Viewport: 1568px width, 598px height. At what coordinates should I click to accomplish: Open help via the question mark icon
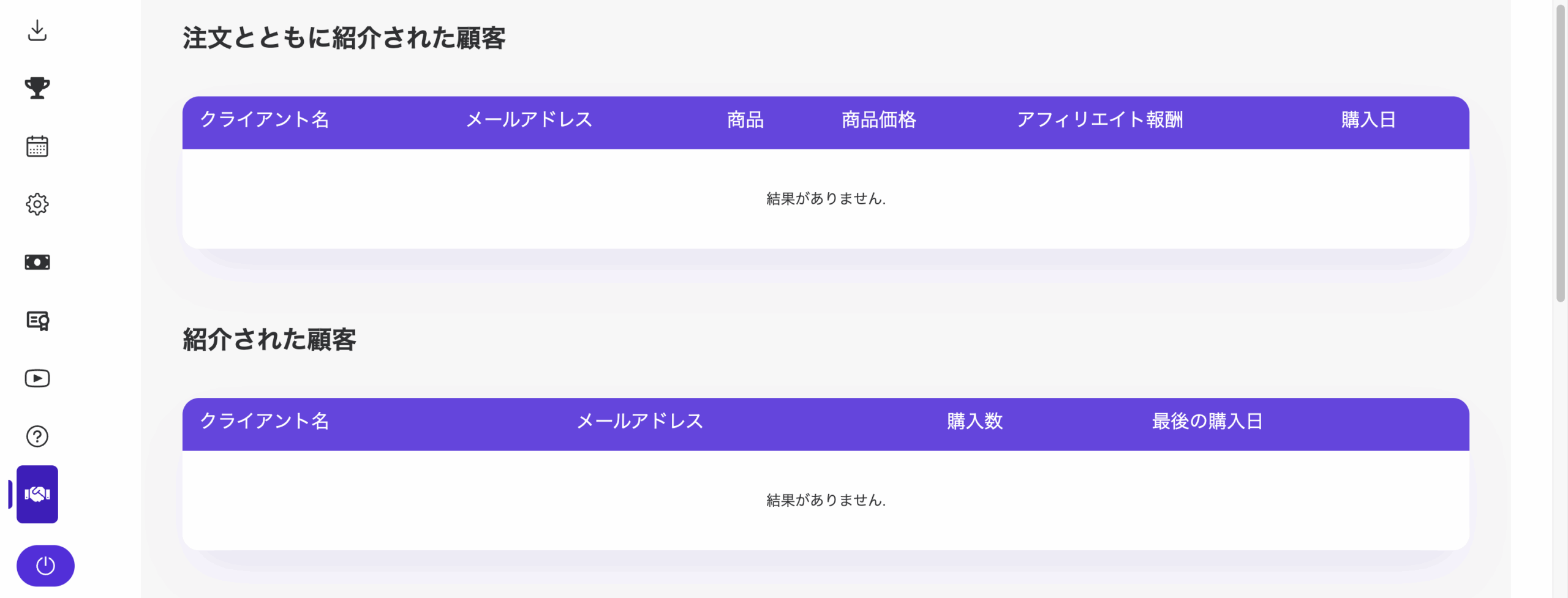pos(37,436)
